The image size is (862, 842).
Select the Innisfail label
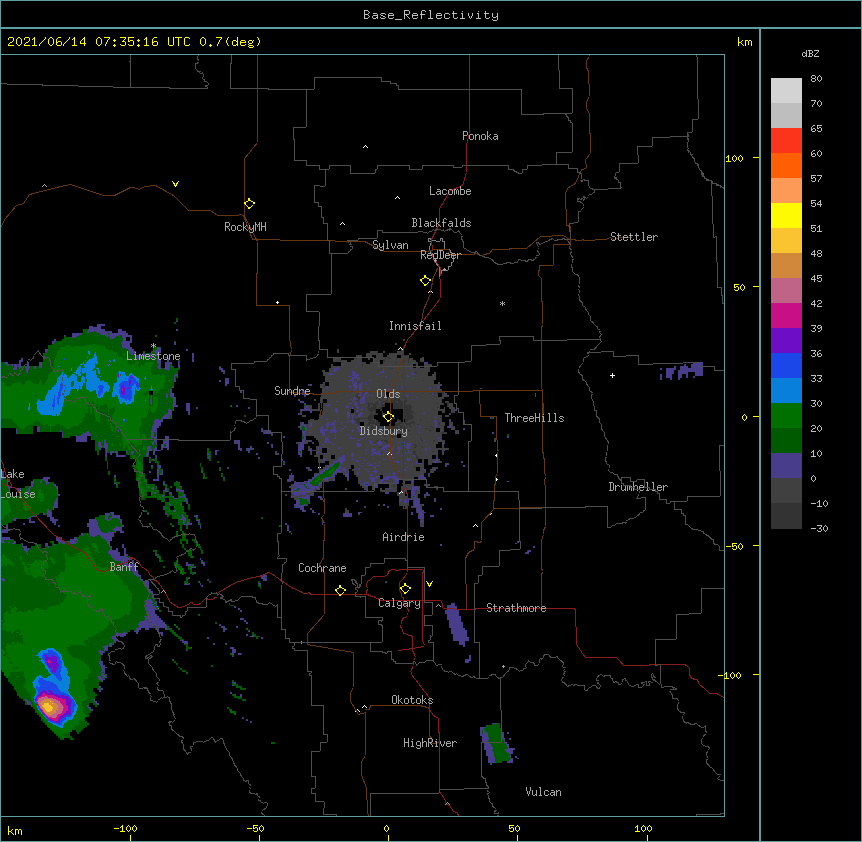click(x=415, y=326)
